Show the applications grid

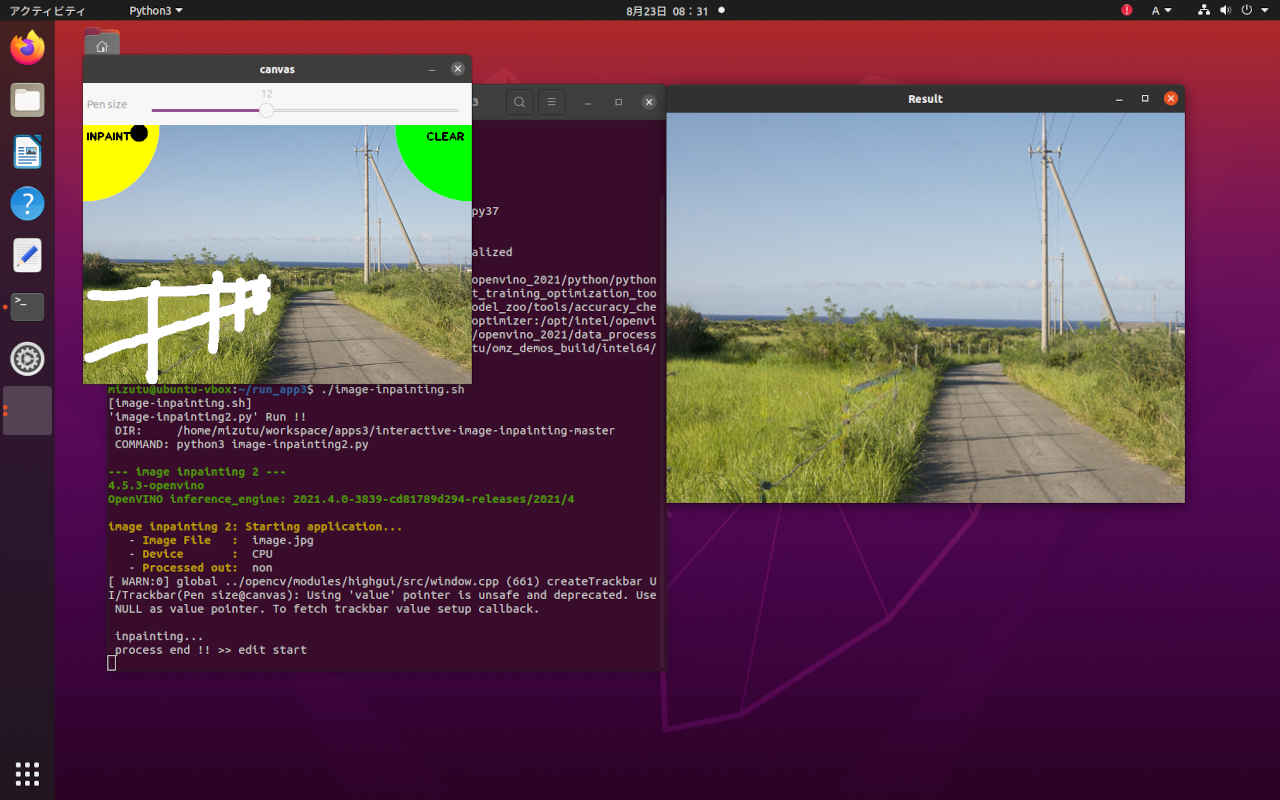27,773
